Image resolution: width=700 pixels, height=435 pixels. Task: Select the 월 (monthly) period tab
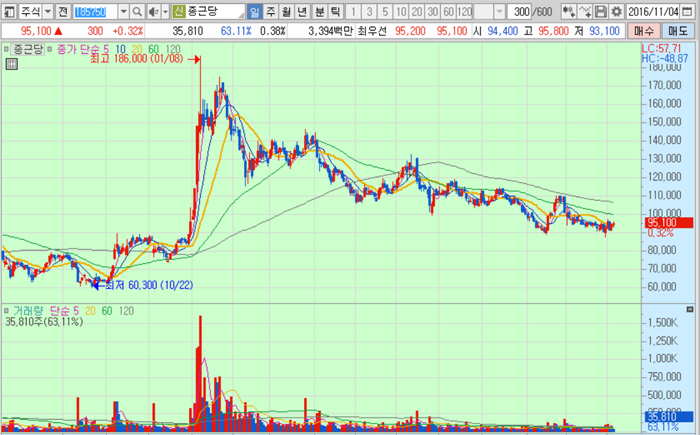287,12
